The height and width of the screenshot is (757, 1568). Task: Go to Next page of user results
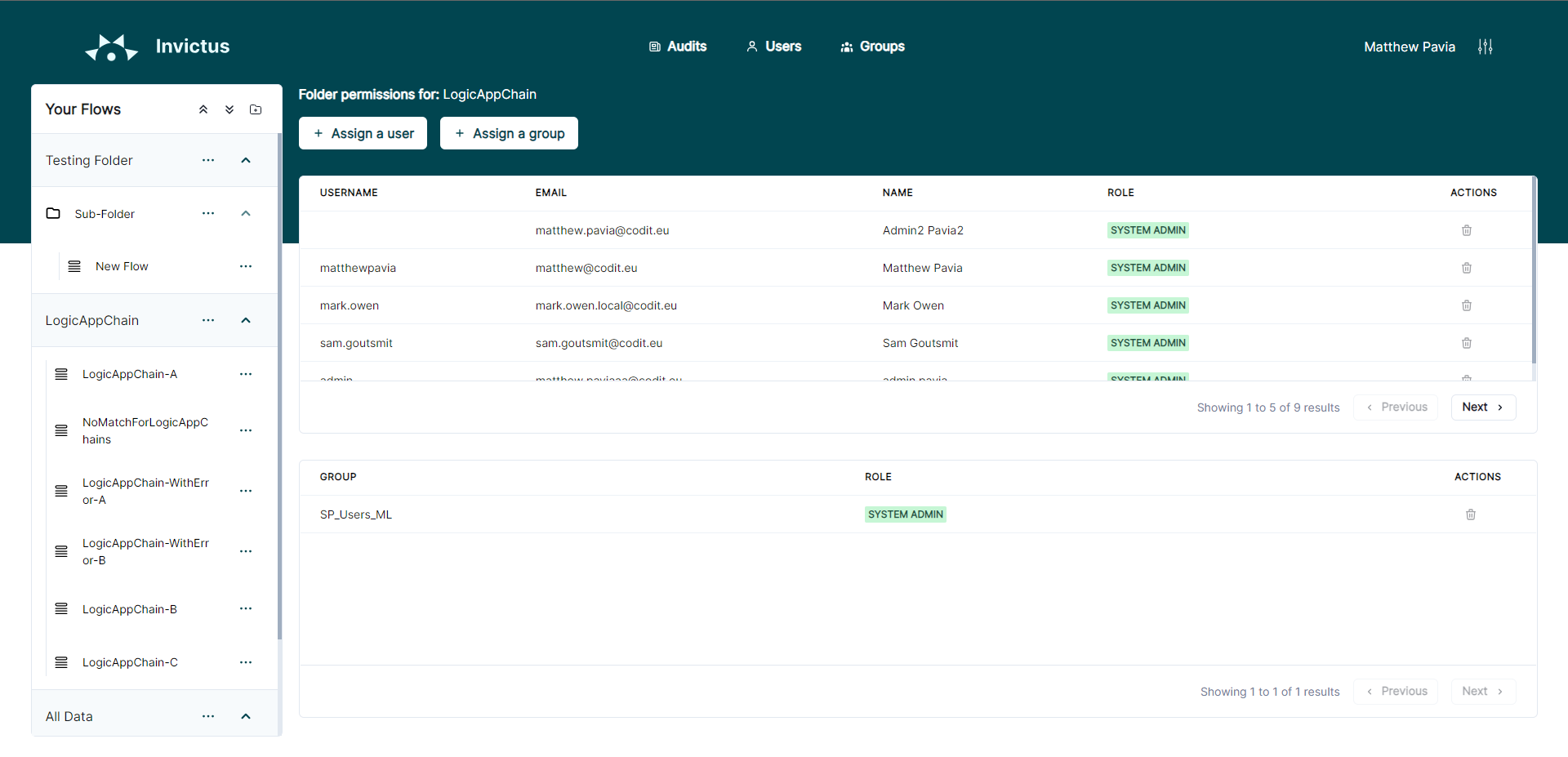tap(1482, 407)
